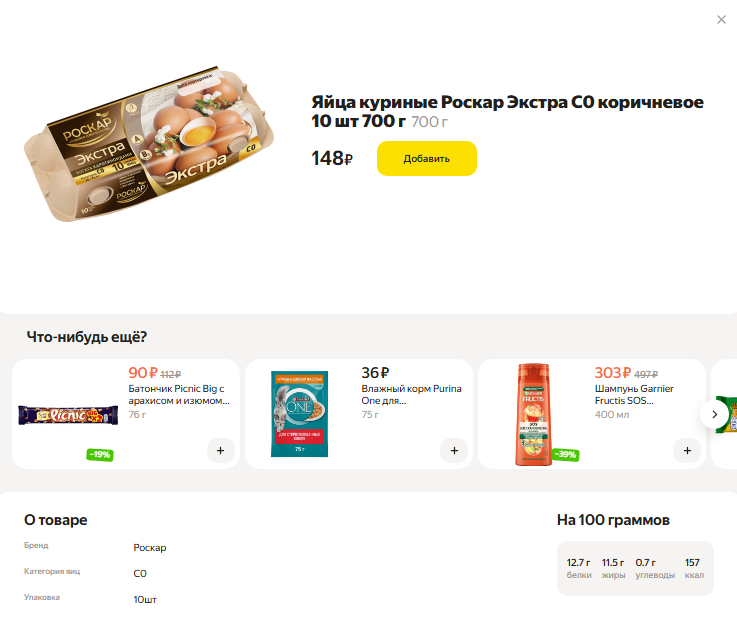Add Picnic Big bar using plus icon
The width and height of the screenshot is (737, 631).
(x=221, y=450)
